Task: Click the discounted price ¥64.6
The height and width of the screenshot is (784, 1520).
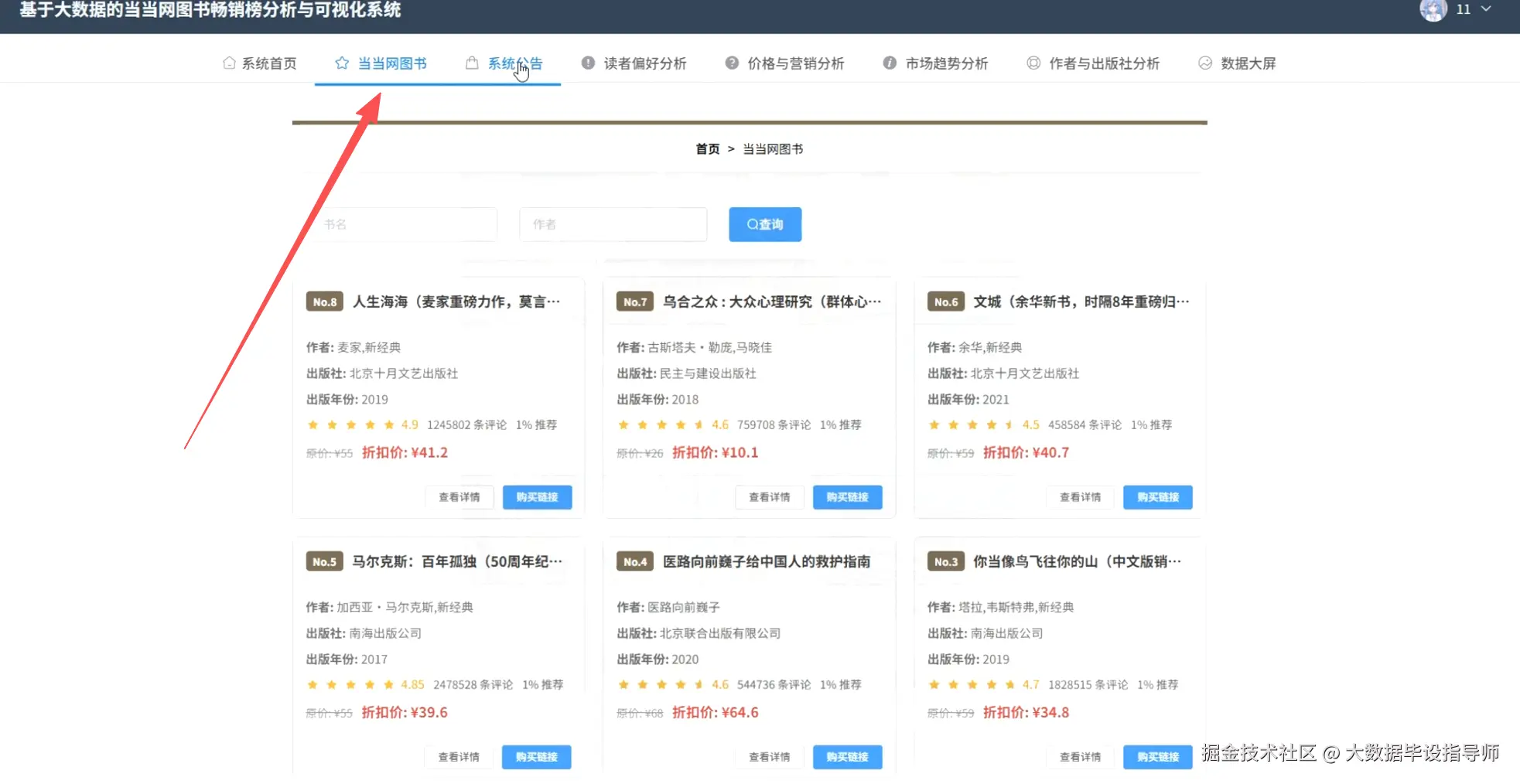Action: tap(716, 712)
